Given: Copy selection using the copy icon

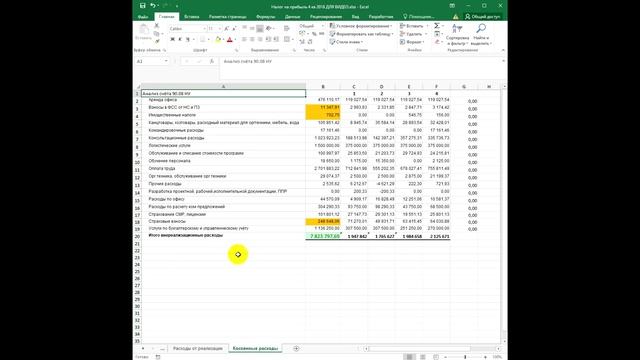Looking at the screenshot, I should click(157, 33).
